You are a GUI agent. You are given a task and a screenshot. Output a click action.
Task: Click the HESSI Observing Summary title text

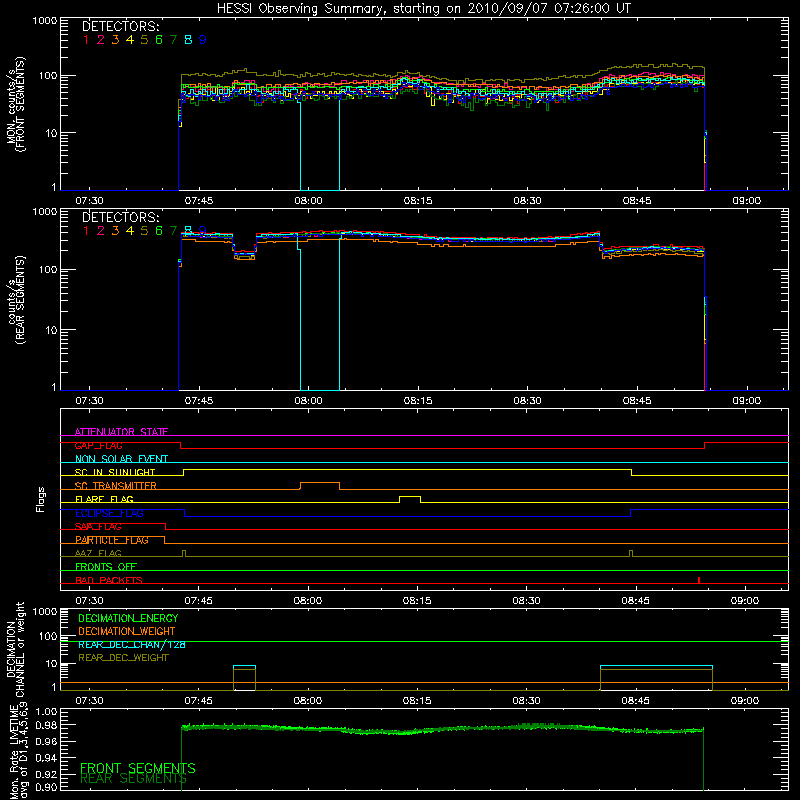coord(424,9)
